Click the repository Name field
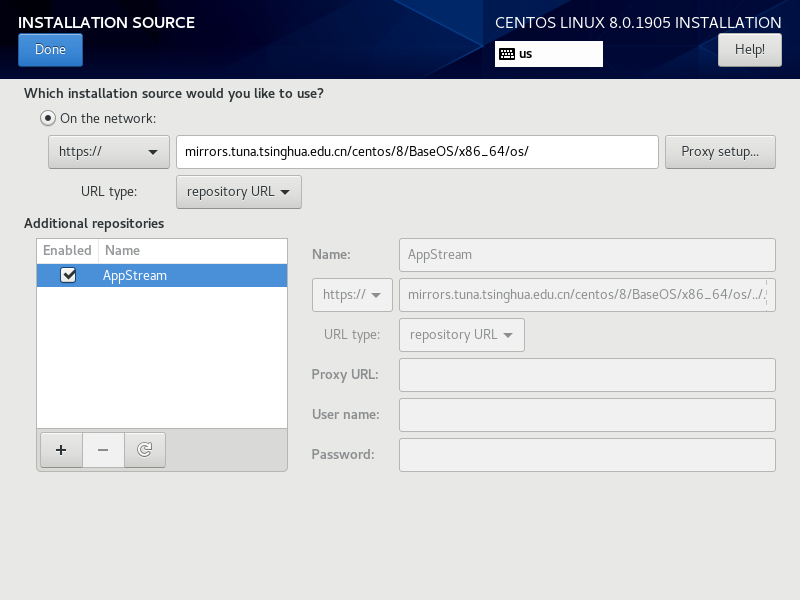The image size is (800, 600). tap(587, 255)
